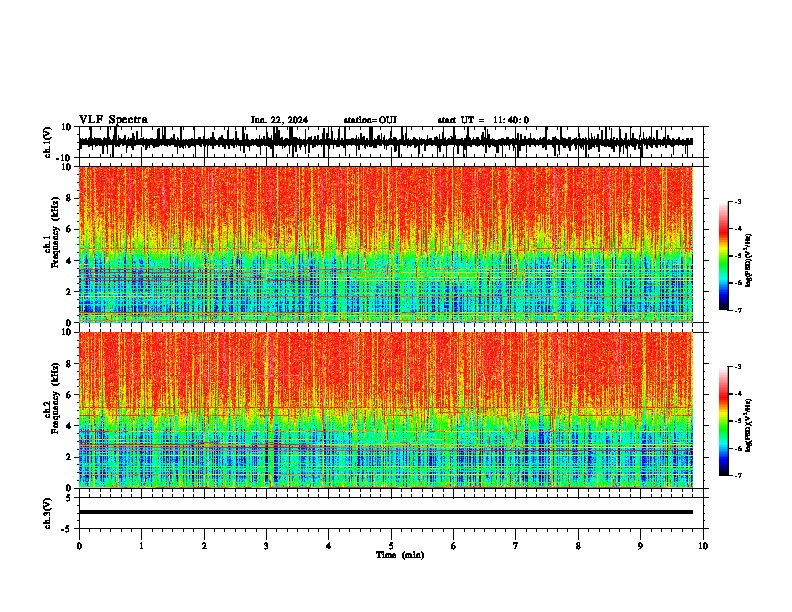Click the "start UT = 11:40: 0" label
Screen dimensions: 792x612
[x=483, y=120]
